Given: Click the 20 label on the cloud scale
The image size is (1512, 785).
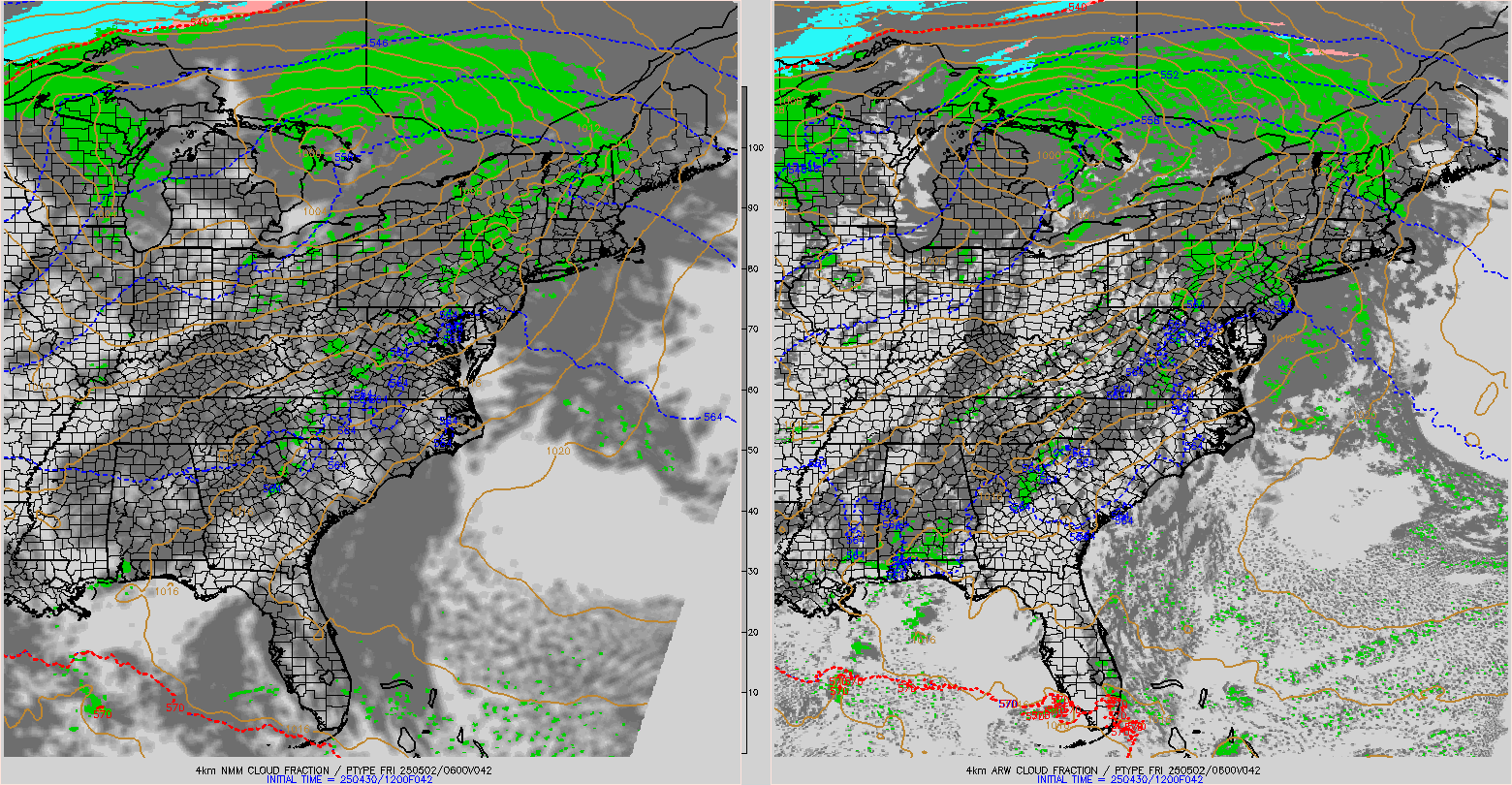Looking at the screenshot, I should click(x=755, y=632).
